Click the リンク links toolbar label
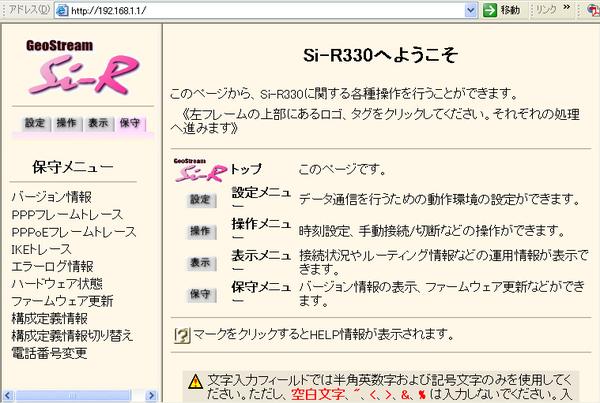This screenshot has width=600, height=403. (x=546, y=10)
